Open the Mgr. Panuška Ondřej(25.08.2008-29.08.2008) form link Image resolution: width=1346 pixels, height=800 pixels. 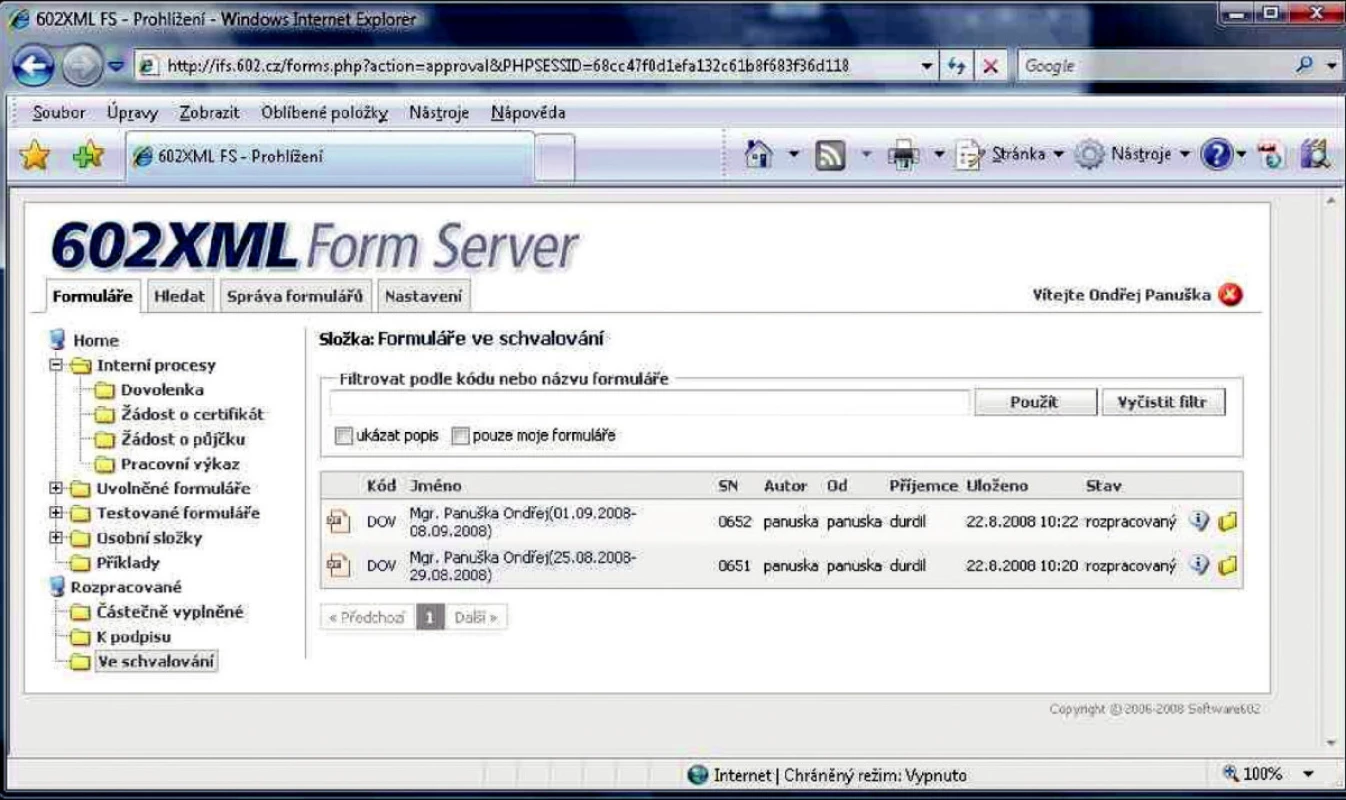(x=522, y=565)
